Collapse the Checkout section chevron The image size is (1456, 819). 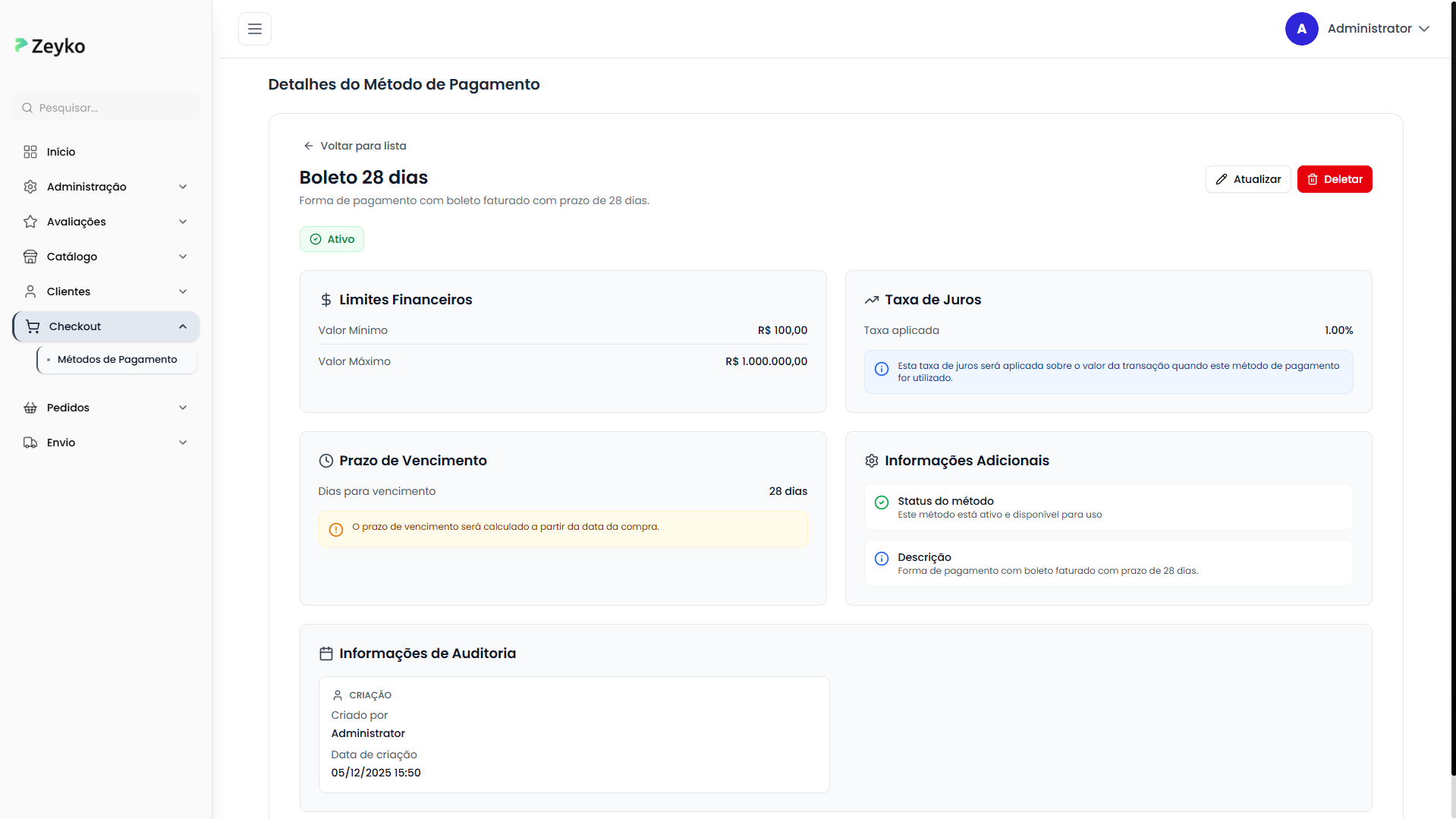pos(183,326)
